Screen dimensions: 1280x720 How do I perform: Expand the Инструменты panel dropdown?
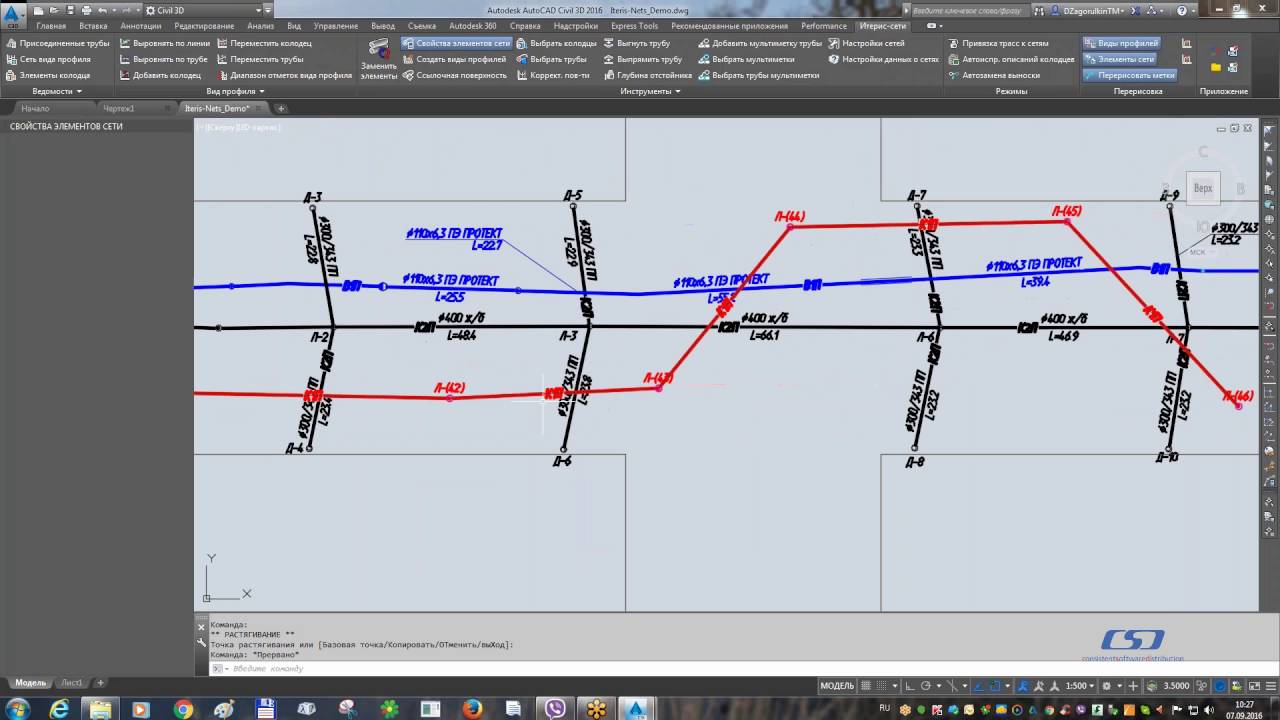pyautogui.click(x=650, y=91)
